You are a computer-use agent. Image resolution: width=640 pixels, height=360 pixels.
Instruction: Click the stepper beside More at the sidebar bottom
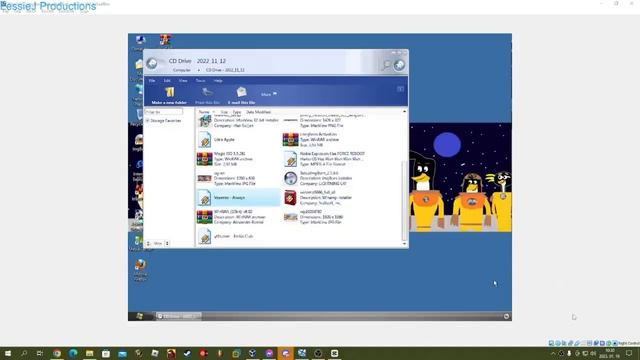coord(167,243)
